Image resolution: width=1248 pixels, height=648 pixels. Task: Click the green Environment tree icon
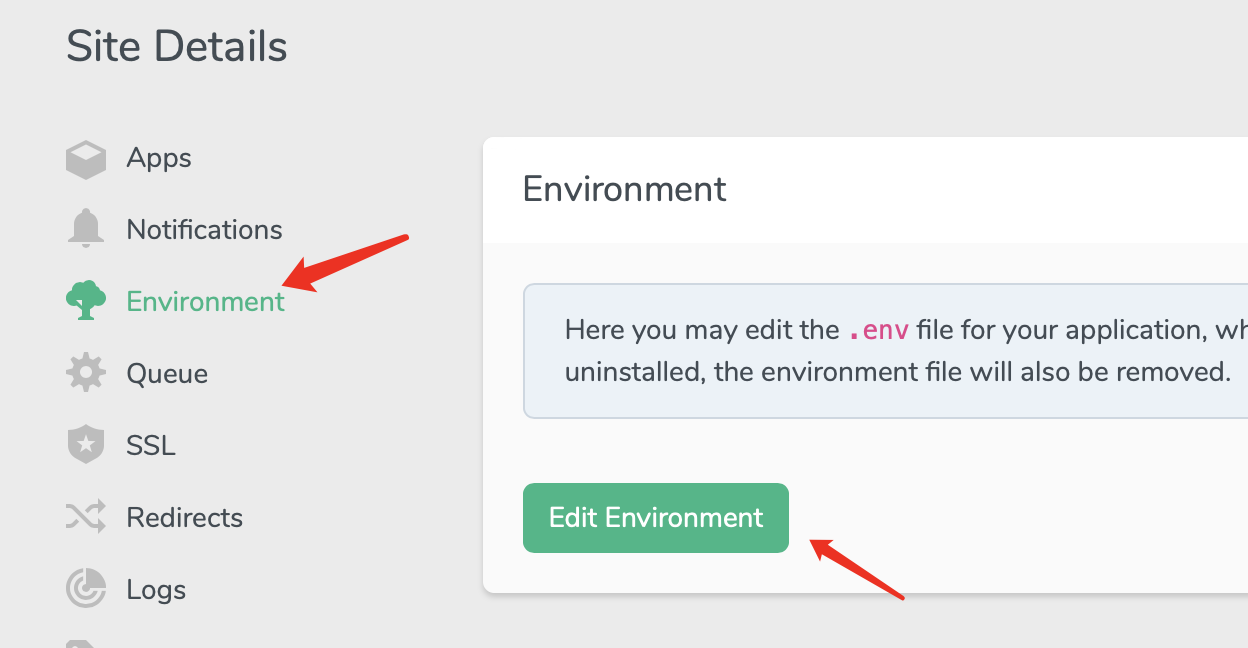click(x=86, y=300)
